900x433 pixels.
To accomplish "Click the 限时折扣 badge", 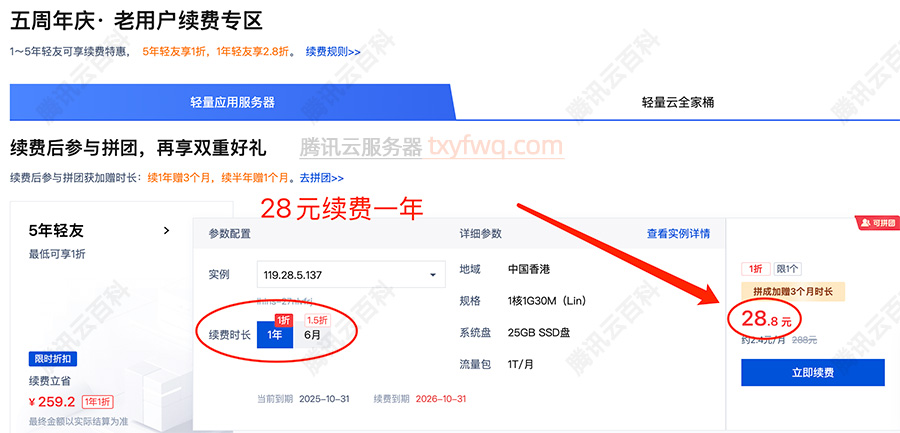I will (x=53, y=359).
